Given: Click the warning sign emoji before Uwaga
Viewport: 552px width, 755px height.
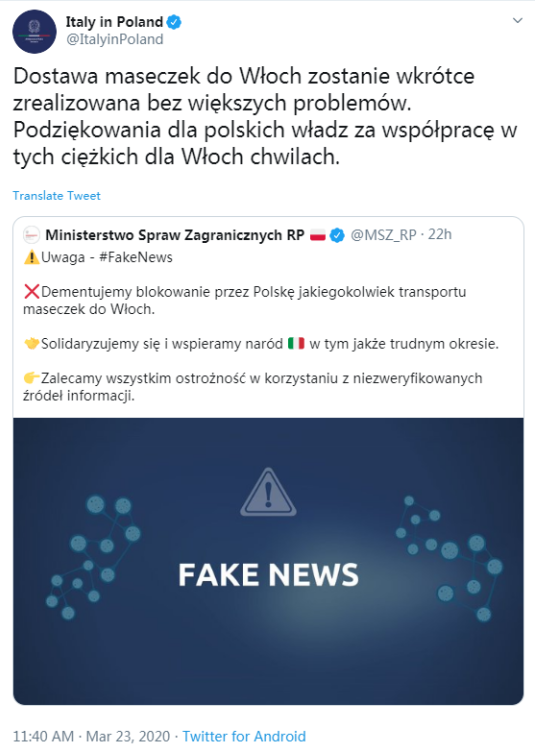Looking at the screenshot, I should click(x=31, y=258).
